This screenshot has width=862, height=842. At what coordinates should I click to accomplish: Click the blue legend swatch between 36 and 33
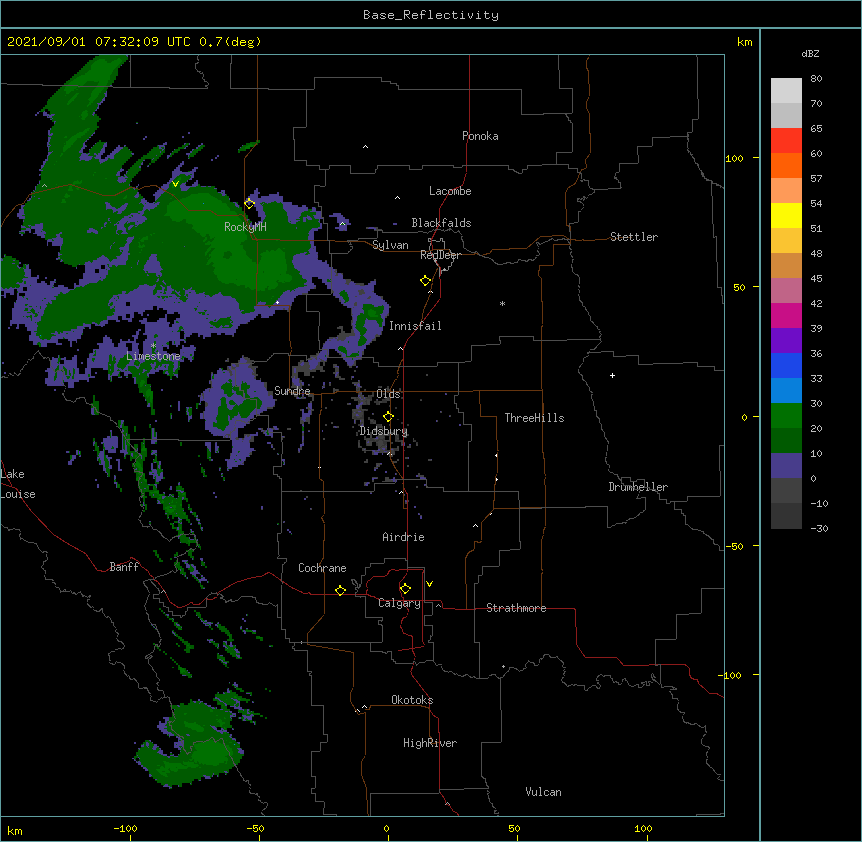point(786,365)
